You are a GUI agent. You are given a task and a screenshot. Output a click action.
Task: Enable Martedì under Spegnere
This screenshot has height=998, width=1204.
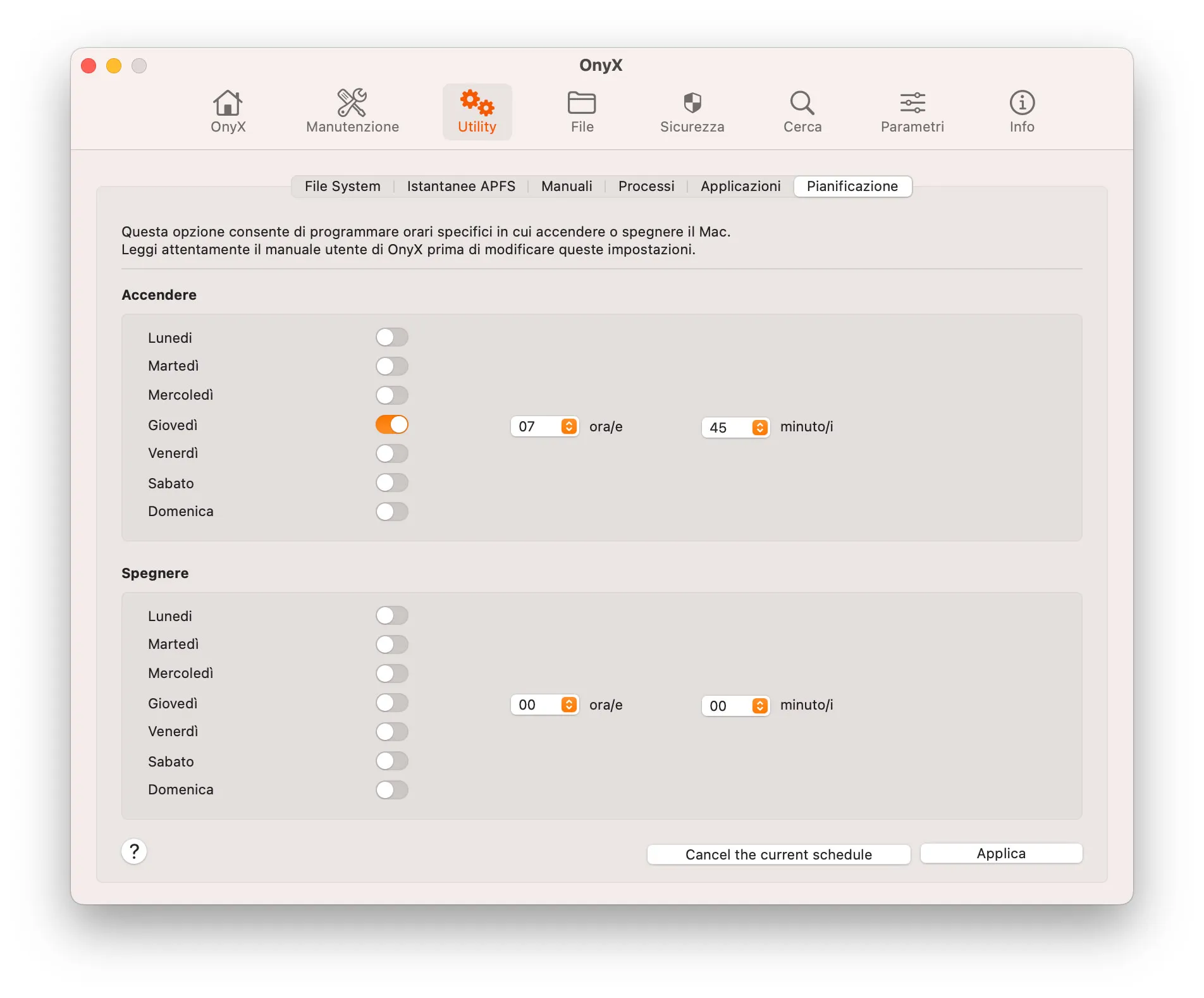pos(392,644)
